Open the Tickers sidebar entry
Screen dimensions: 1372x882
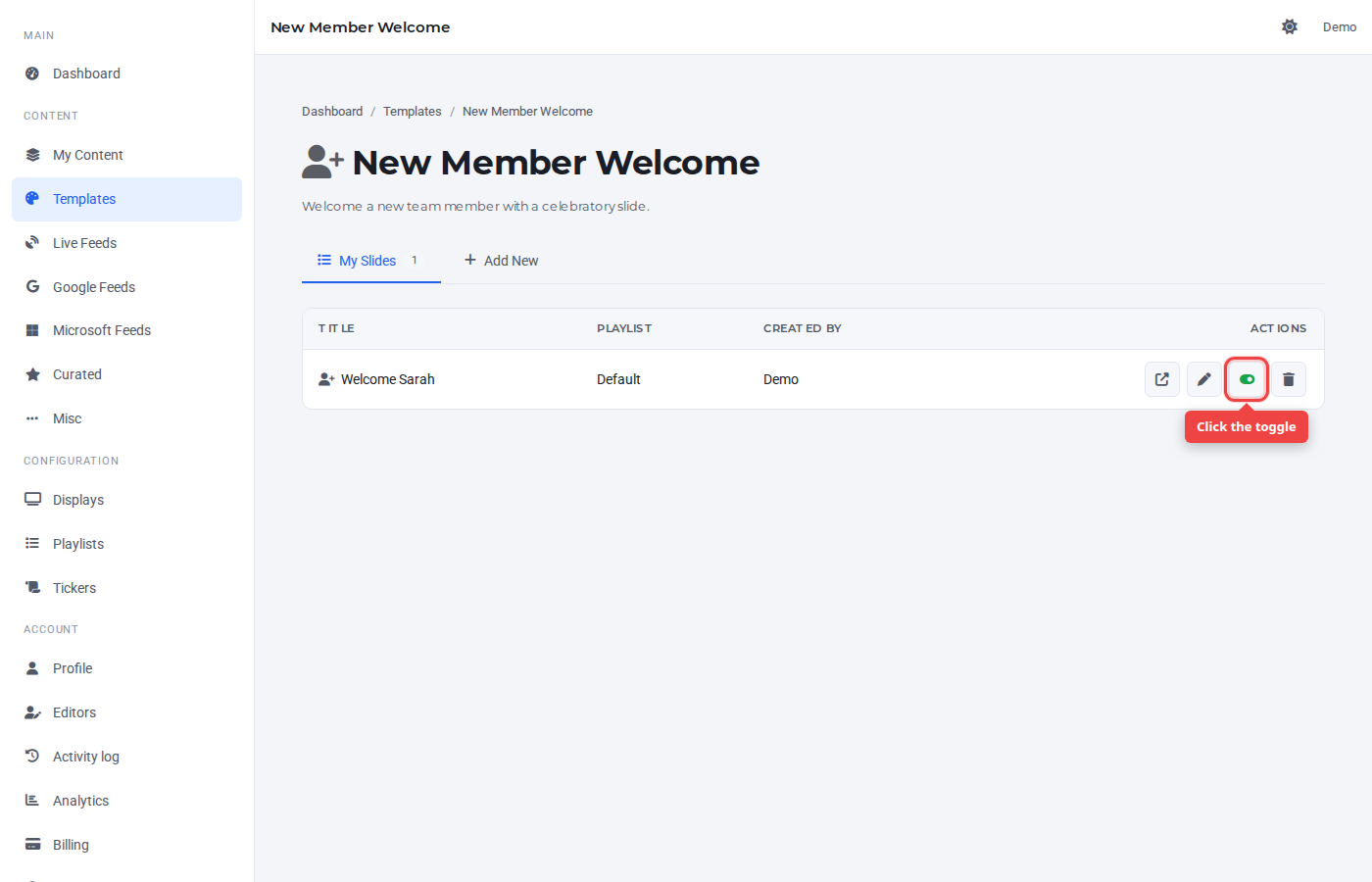126,588
